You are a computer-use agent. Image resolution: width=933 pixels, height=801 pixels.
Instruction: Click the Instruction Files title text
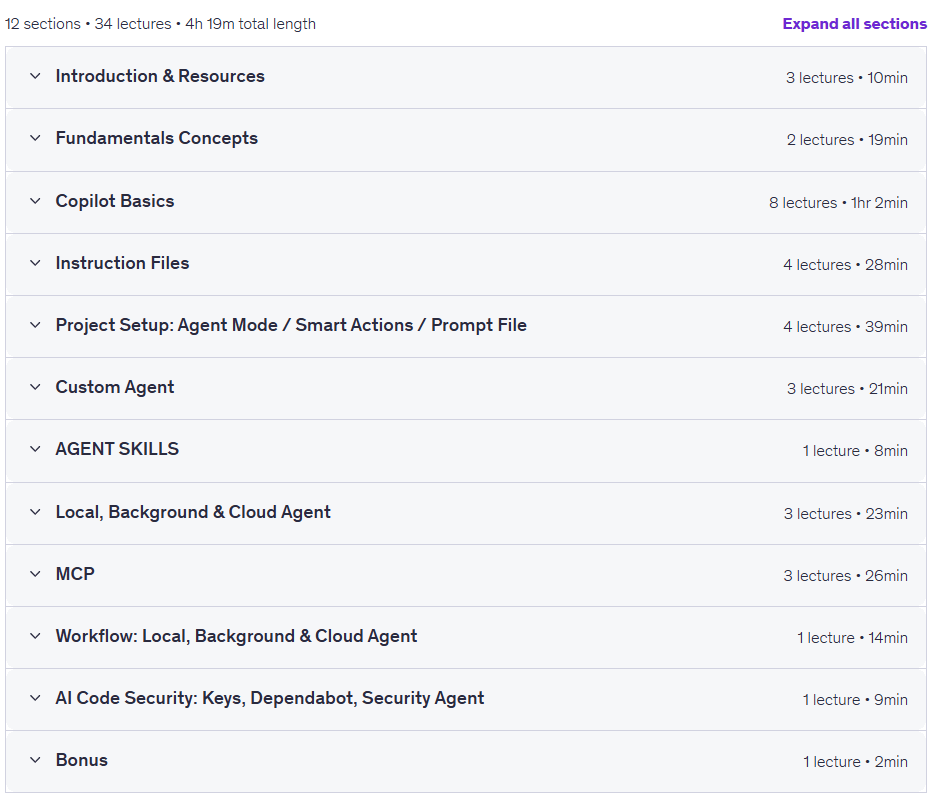pyautogui.click(x=122, y=263)
